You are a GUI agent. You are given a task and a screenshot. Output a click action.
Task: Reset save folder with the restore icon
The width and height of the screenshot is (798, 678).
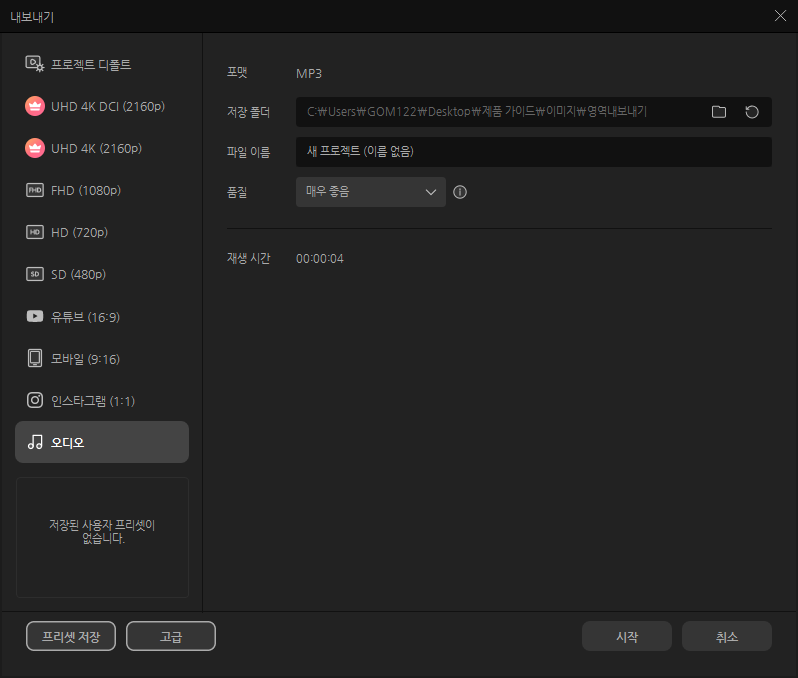coord(752,112)
